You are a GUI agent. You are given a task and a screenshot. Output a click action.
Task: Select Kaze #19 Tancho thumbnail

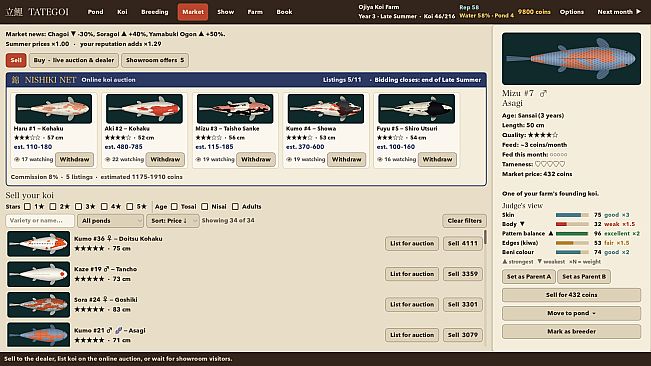[39, 274]
